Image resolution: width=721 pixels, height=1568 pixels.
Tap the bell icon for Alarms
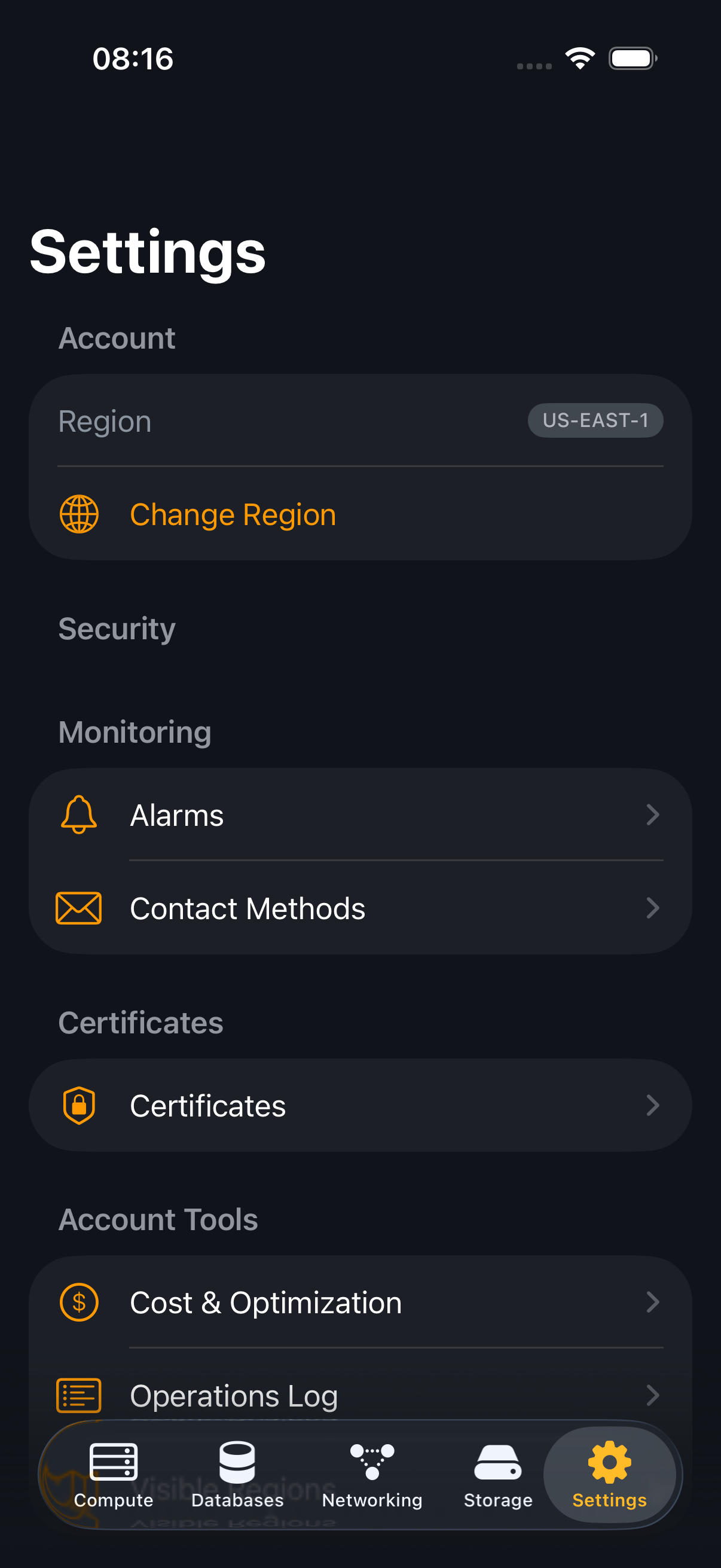(79, 814)
